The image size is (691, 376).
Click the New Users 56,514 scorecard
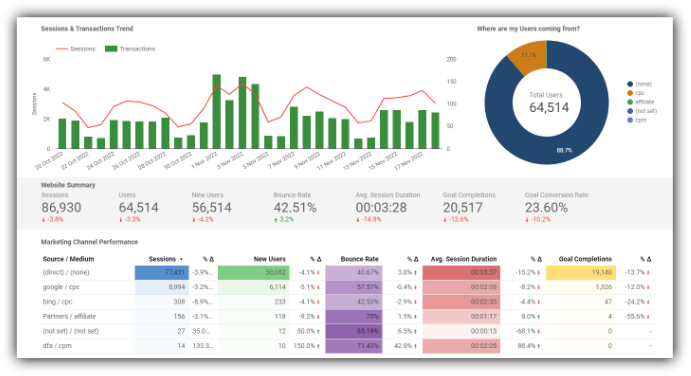[212, 208]
